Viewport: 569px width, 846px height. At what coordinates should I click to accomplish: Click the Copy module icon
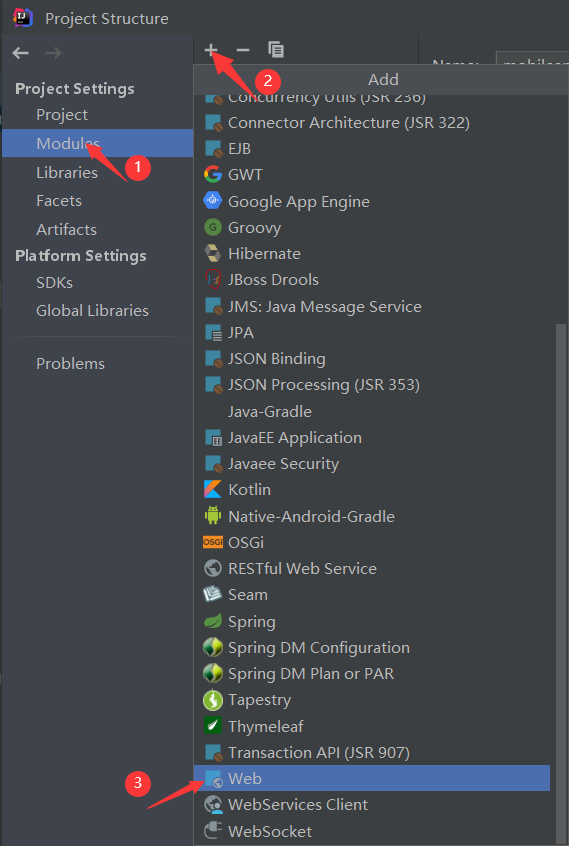pyautogui.click(x=276, y=50)
